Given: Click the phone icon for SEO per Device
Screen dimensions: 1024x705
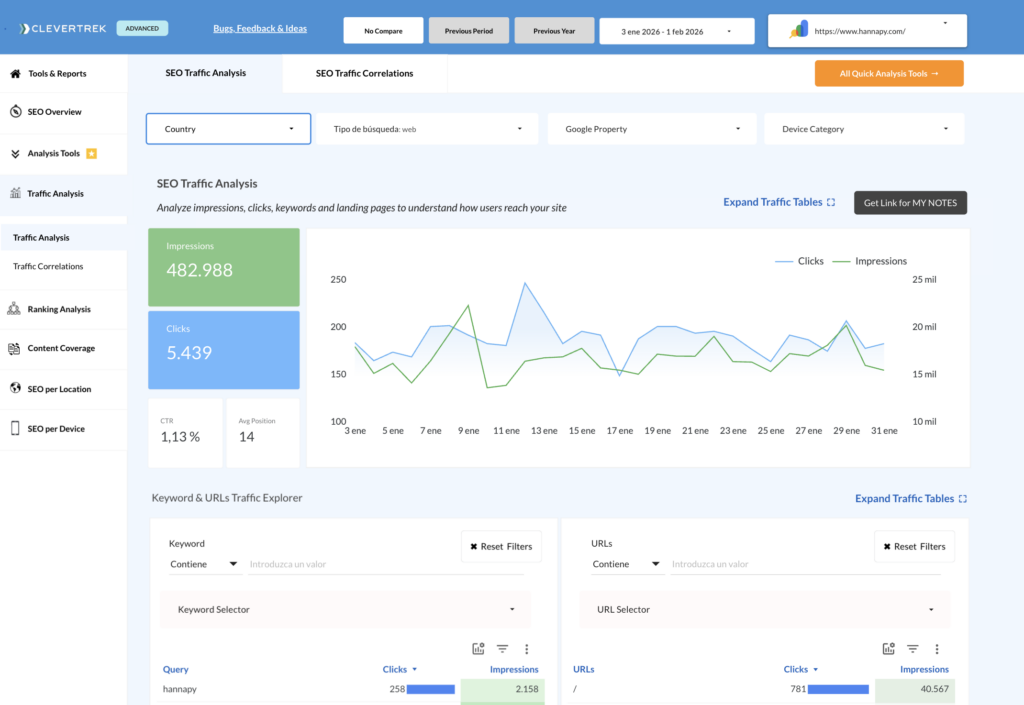Looking at the screenshot, I should click(15, 429).
